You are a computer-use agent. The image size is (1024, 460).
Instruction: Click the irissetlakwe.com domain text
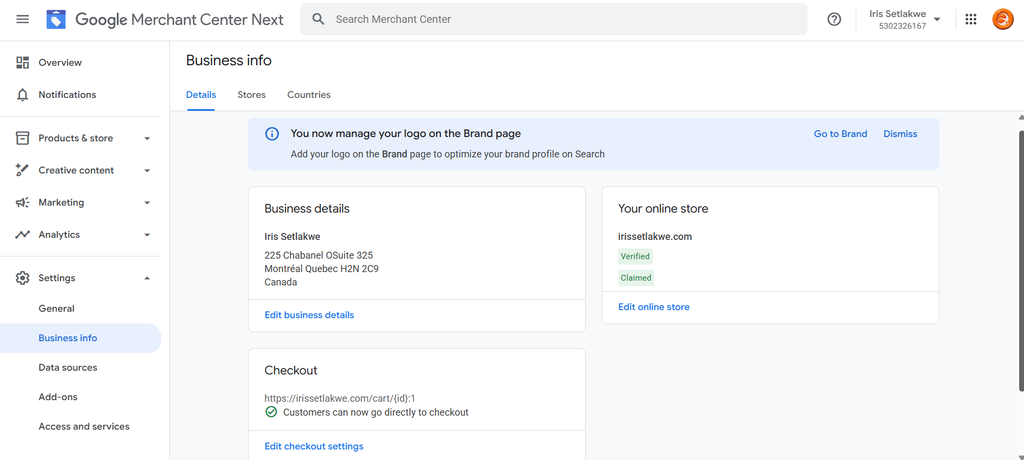tap(655, 237)
